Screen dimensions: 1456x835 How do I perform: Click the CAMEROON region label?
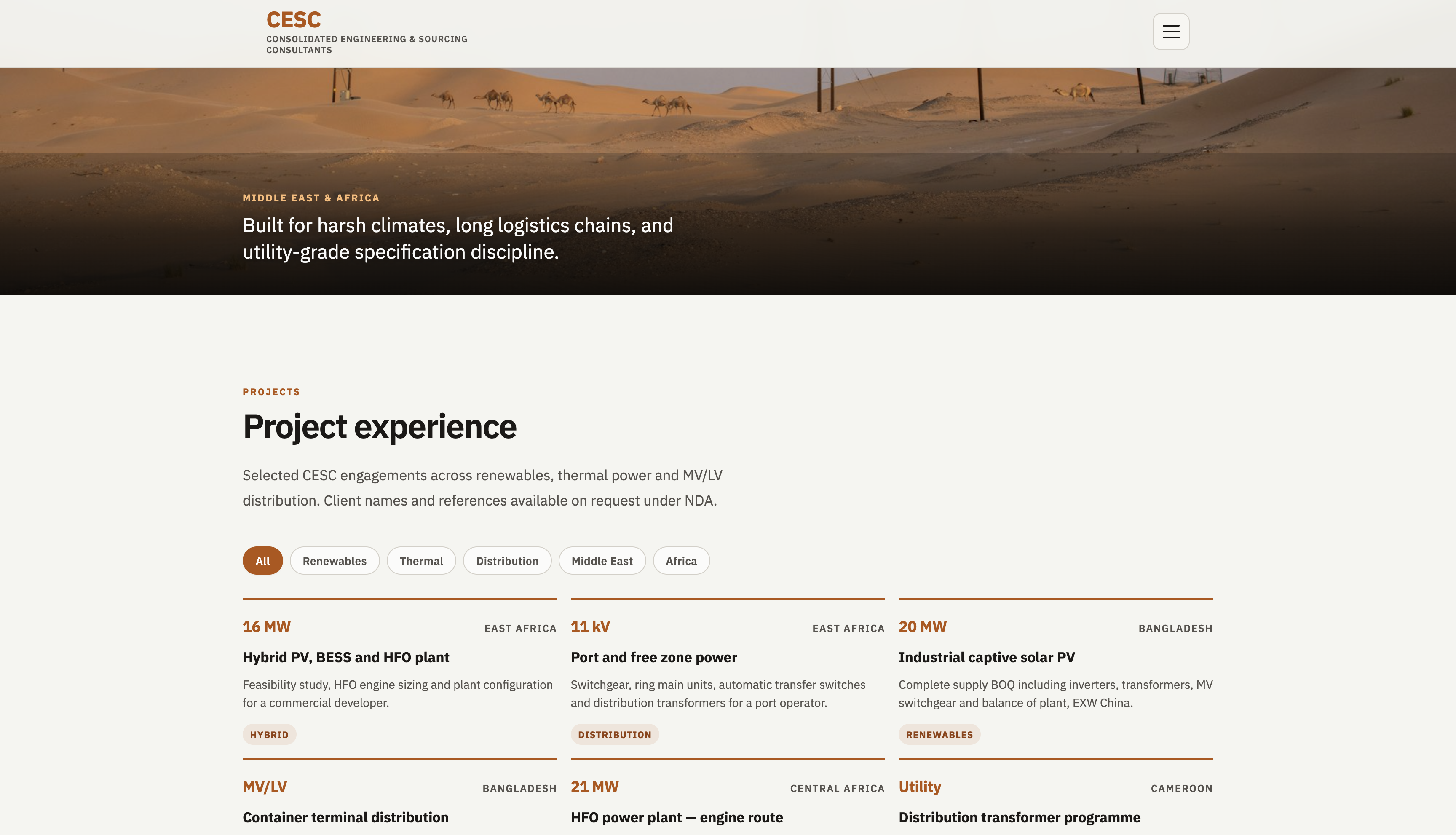(x=1181, y=788)
